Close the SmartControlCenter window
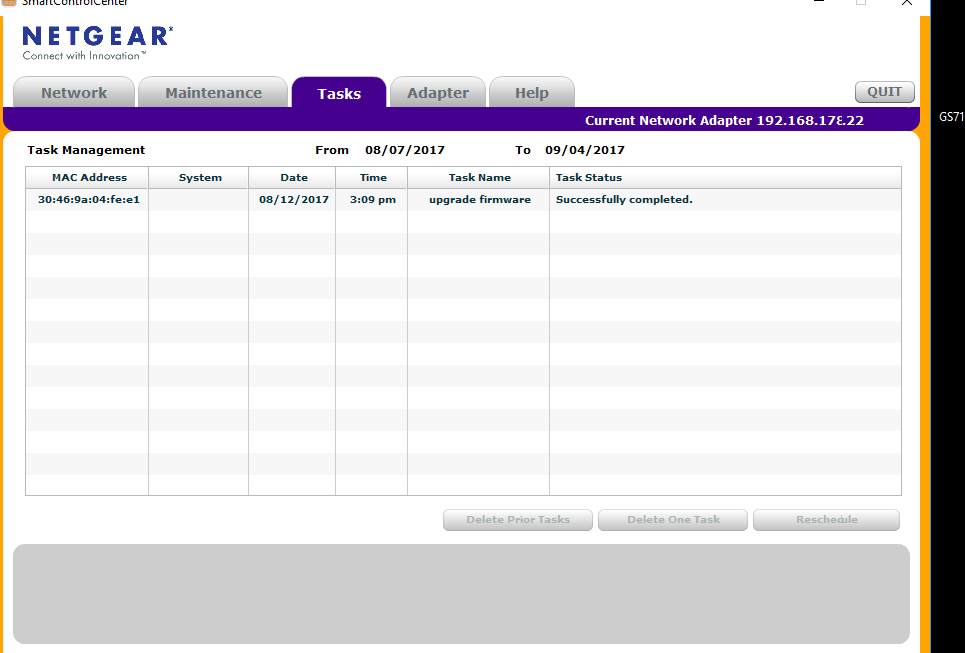 [x=907, y=2]
